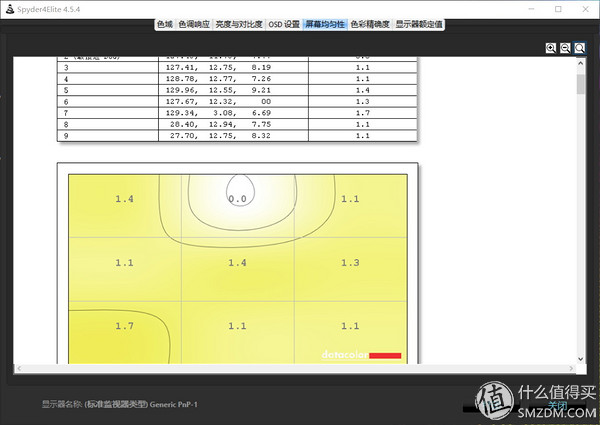Click the vertical scrollbar thumb
600x425 pixels.
581,84
